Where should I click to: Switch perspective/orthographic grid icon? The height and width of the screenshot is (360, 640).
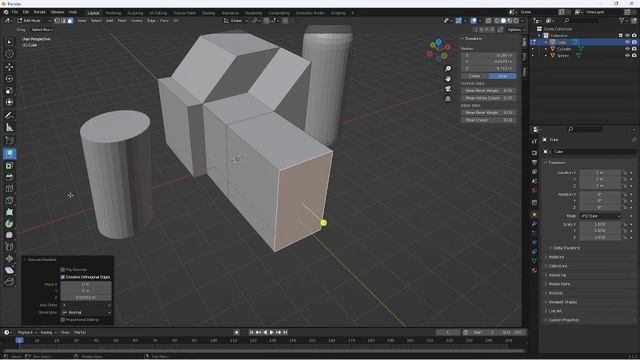[x=448, y=99]
